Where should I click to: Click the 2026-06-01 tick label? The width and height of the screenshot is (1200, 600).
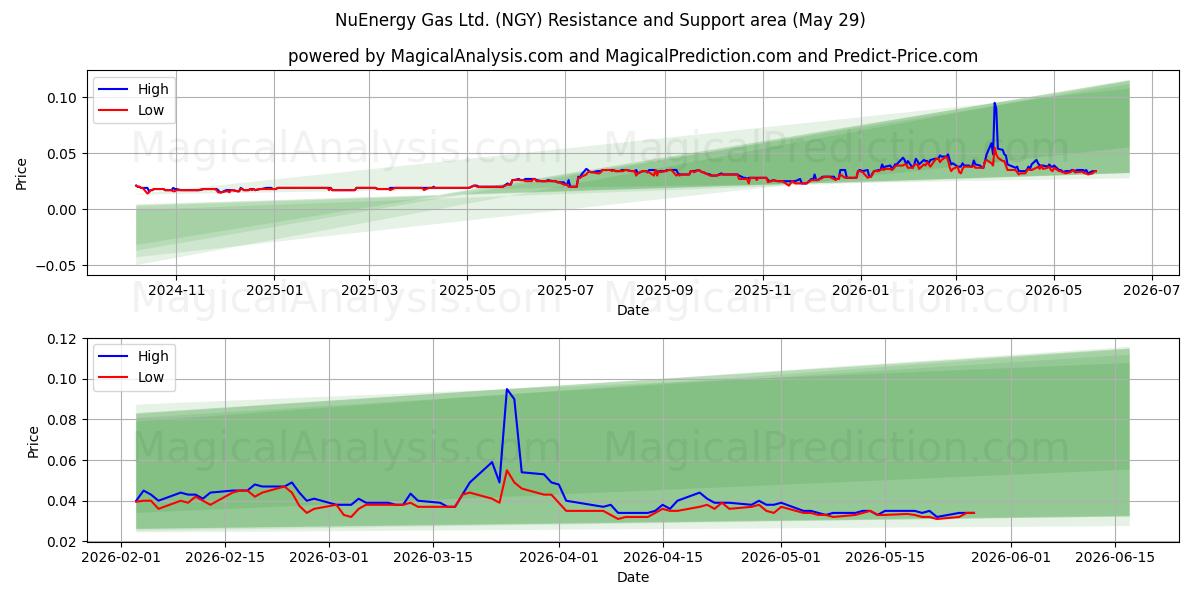1012,557
